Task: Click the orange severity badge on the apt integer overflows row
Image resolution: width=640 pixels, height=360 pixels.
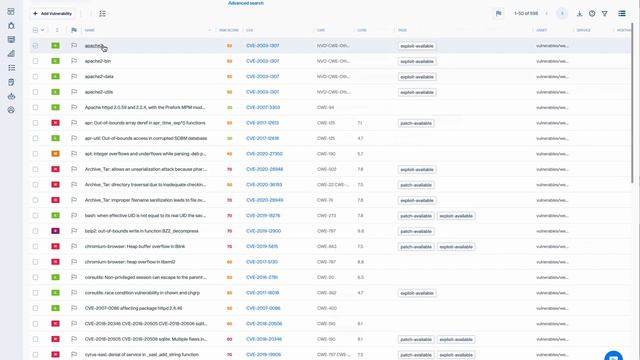Action: (55, 154)
